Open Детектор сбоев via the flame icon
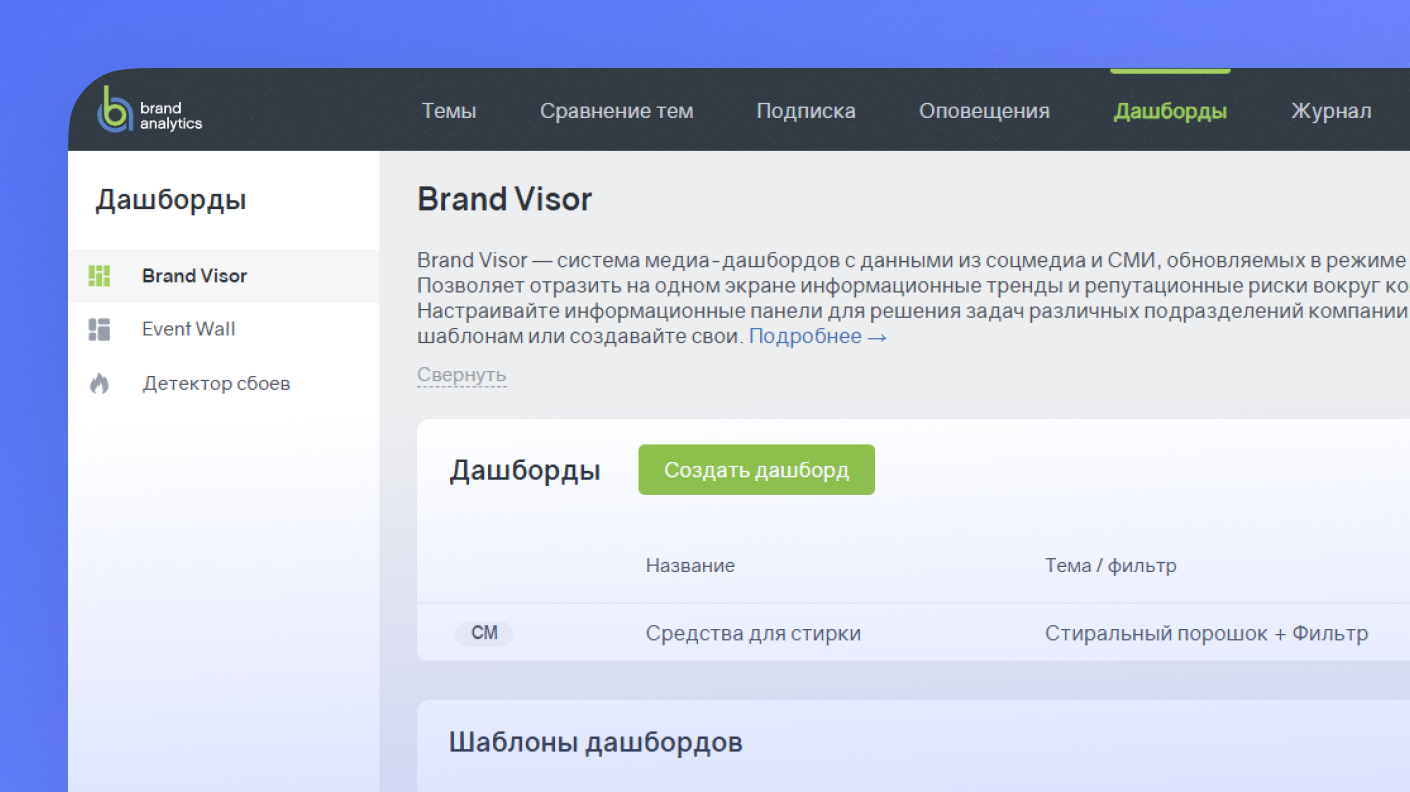1410x792 pixels. tap(99, 383)
